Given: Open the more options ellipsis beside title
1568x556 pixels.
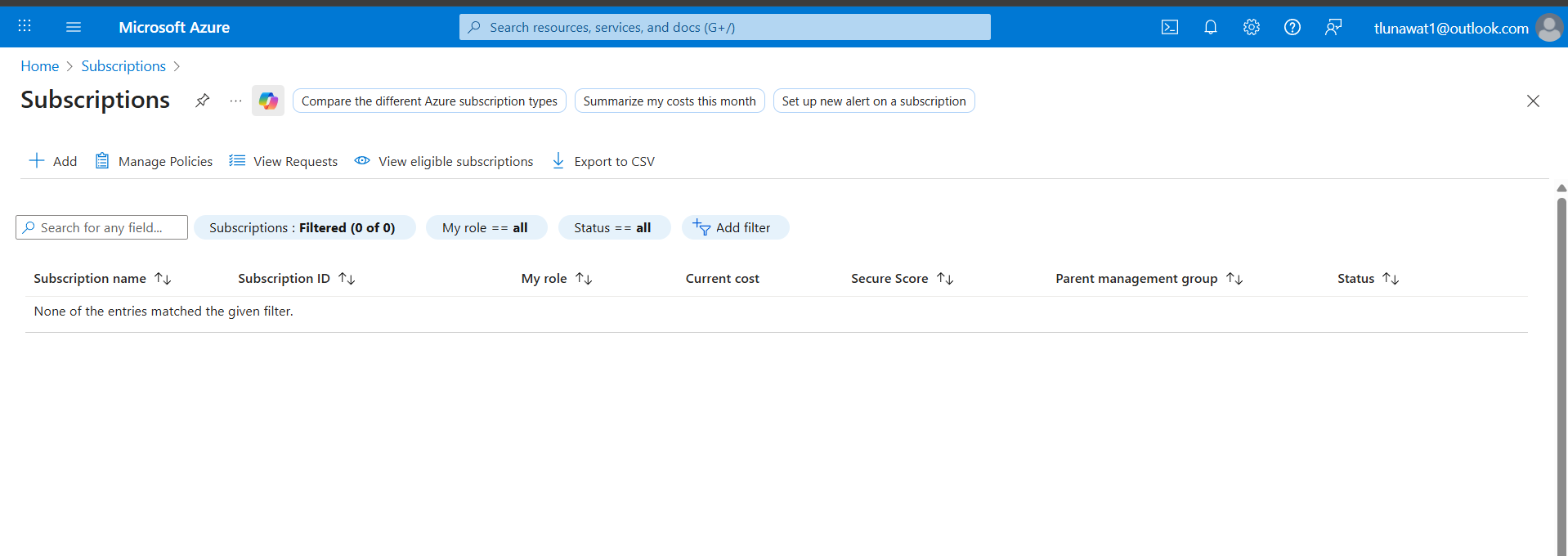Looking at the screenshot, I should coord(235,101).
